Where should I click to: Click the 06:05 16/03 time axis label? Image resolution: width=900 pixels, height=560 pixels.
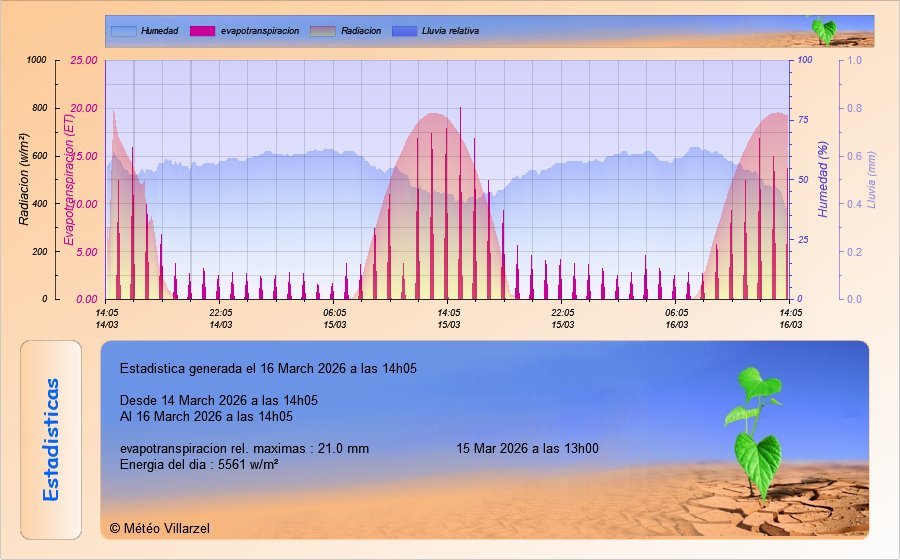tap(677, 318)
